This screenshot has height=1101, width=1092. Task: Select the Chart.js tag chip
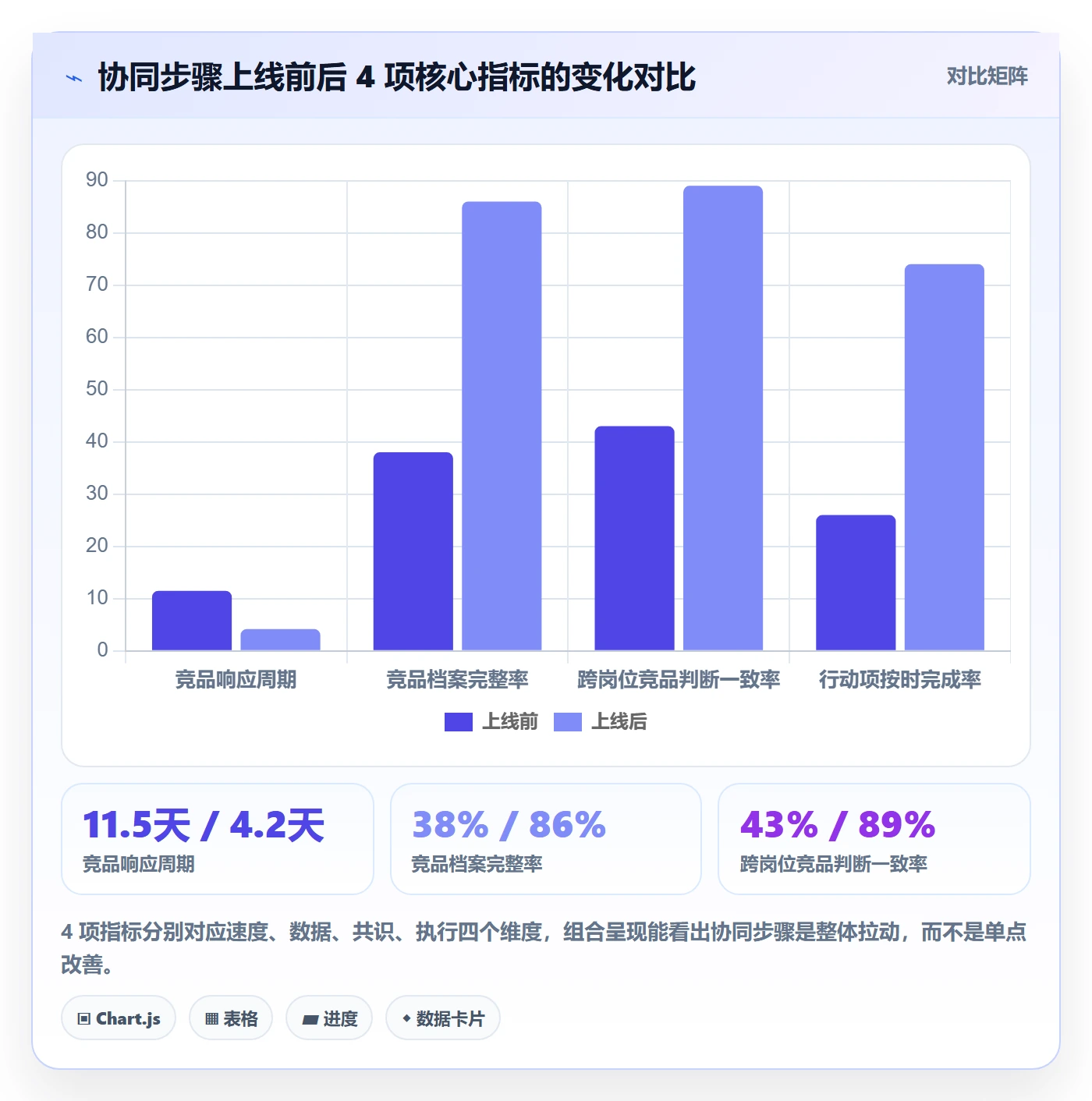coord(119,1018)
